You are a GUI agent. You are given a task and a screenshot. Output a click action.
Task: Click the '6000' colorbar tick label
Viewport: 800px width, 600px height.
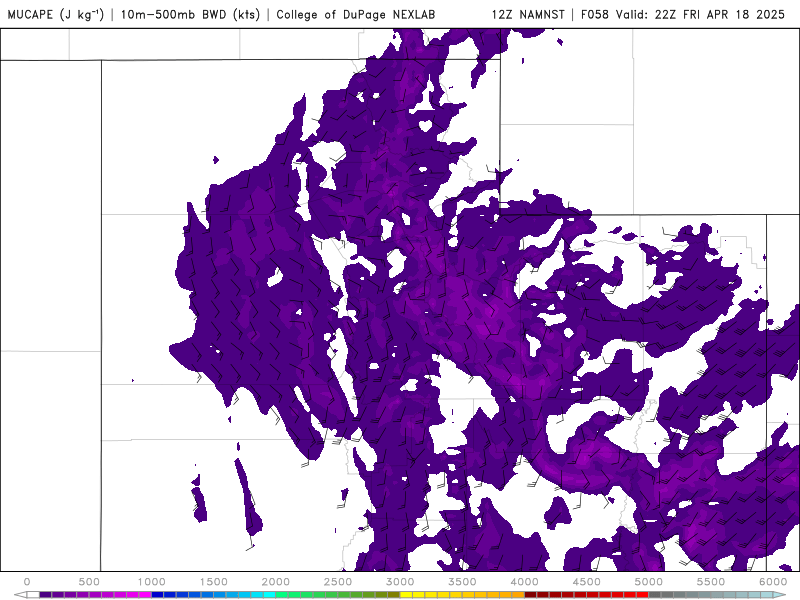pos(773,582)
